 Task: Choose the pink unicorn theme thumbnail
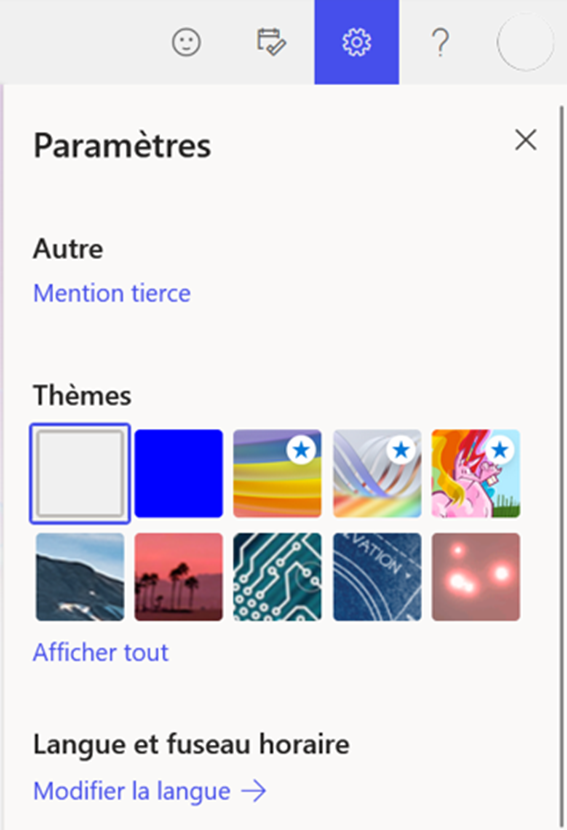[x=476, y=473]
